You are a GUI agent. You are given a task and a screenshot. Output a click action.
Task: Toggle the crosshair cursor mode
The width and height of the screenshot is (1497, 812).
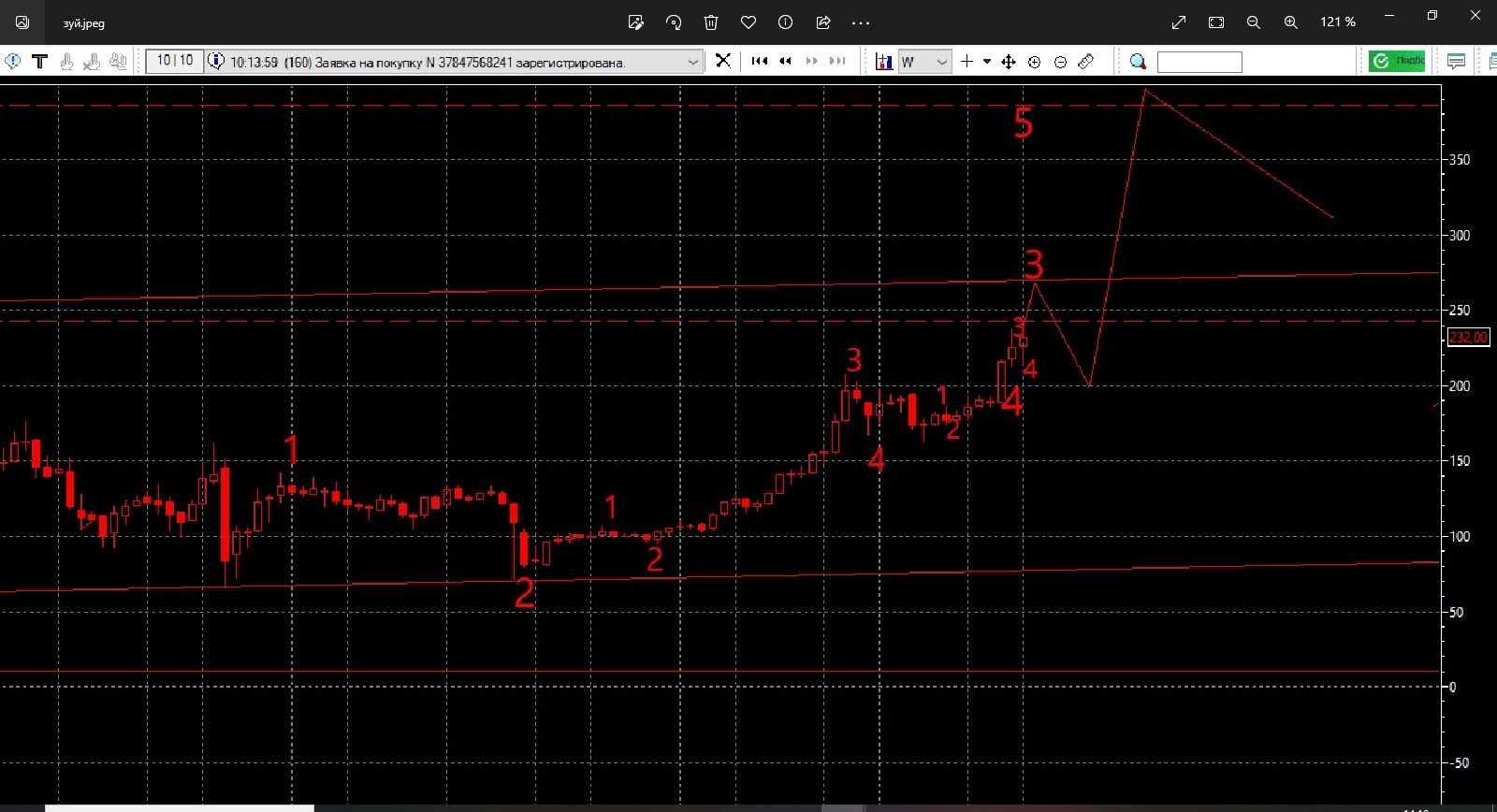[x=967, y=62]
